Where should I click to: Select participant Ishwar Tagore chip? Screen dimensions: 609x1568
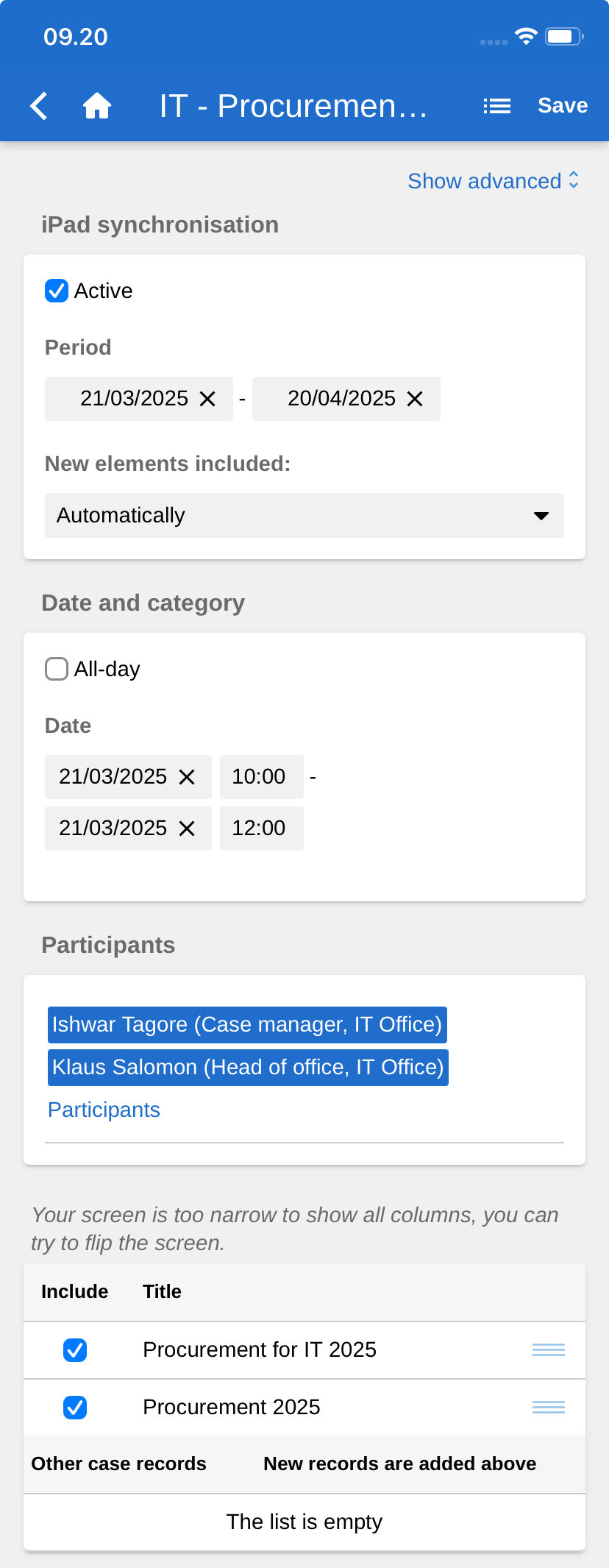[x=247, y=1024]
